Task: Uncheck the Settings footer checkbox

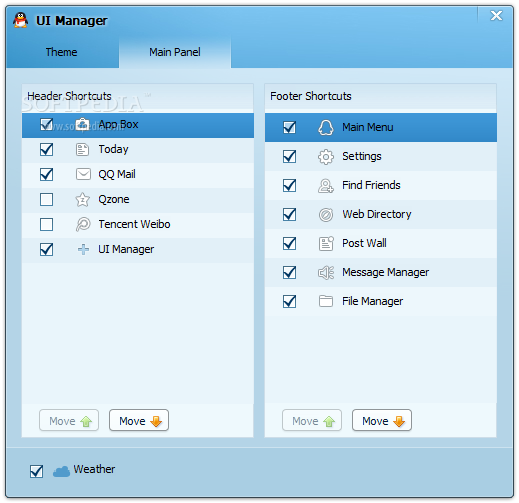Action: [x=289, y=156]
